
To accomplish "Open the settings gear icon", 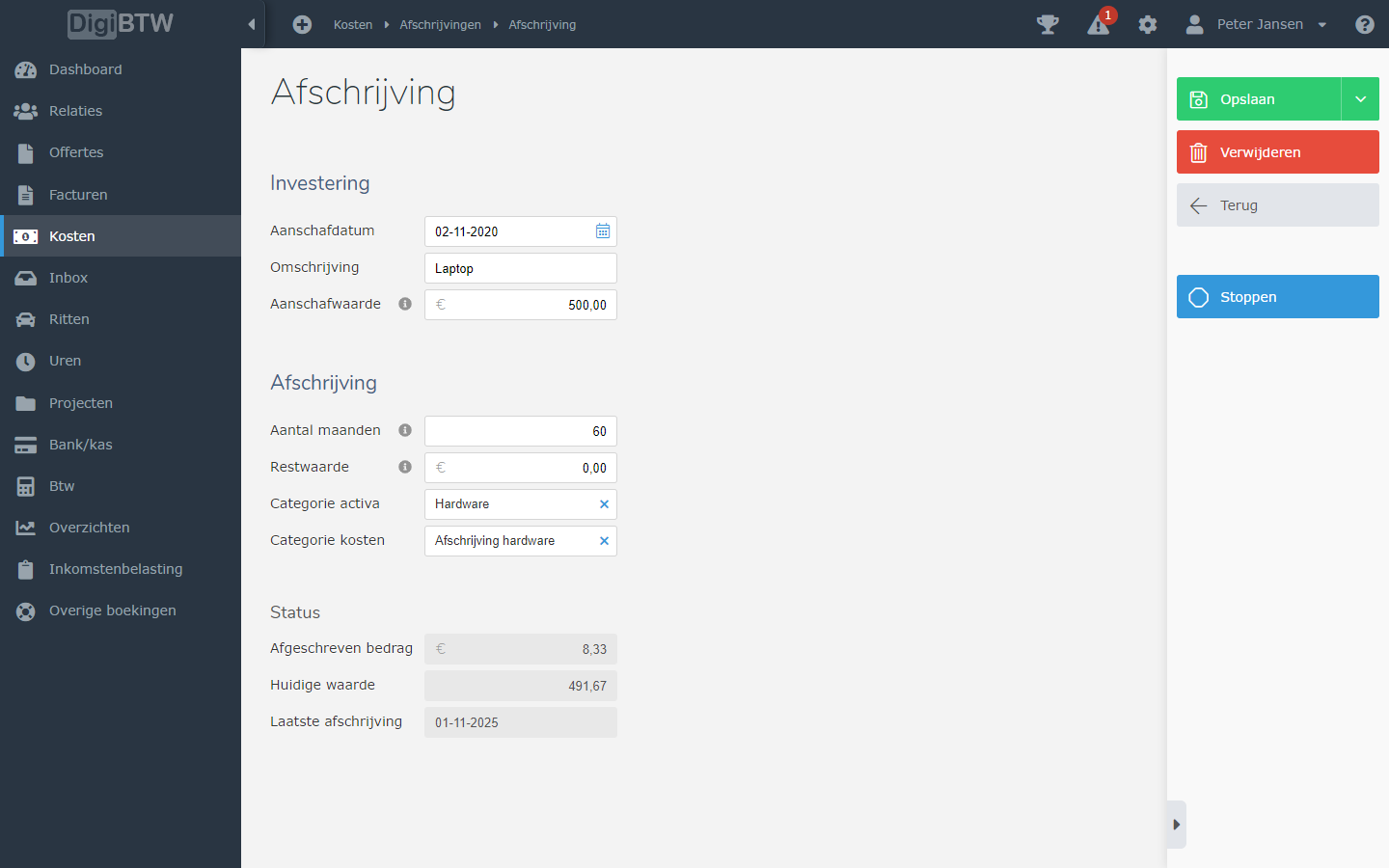I will click(x=1147, y=24).
